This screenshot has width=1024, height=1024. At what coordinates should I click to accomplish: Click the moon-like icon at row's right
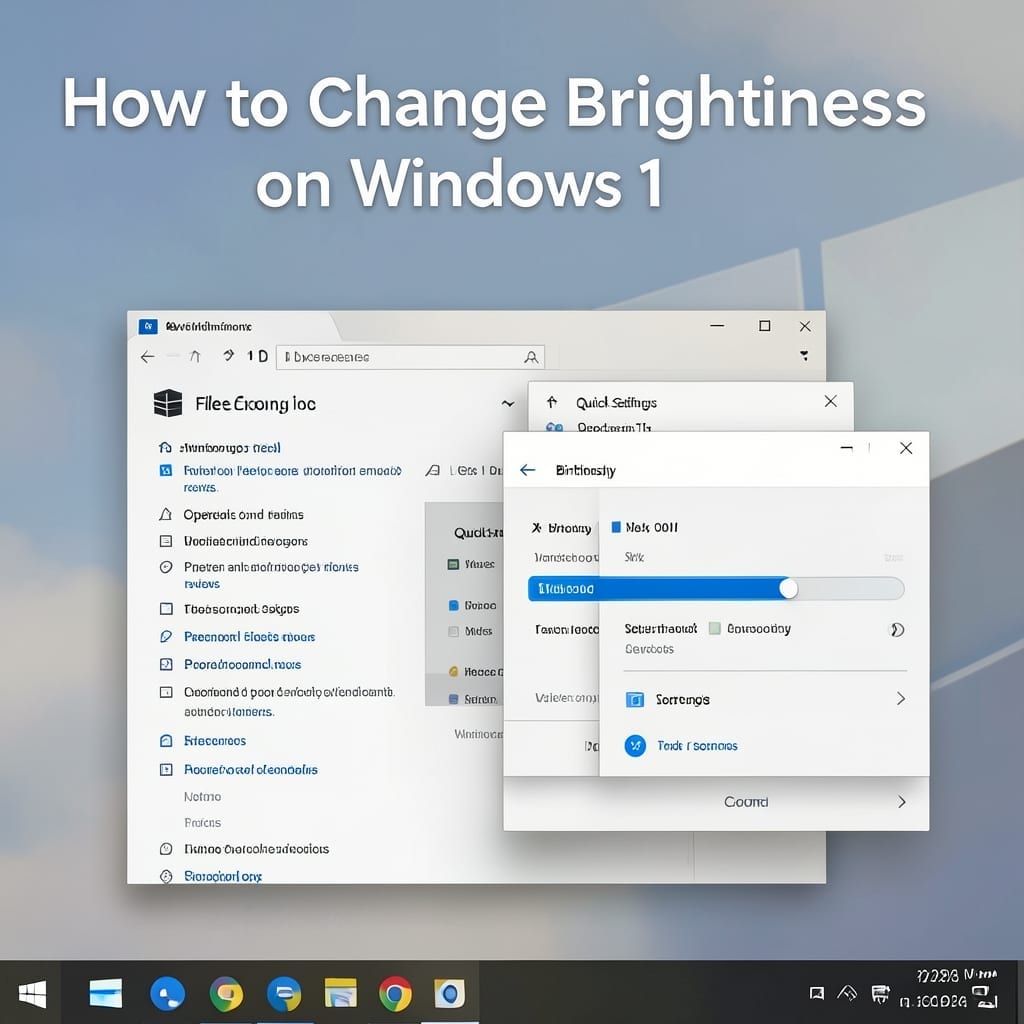coord(897,630)
